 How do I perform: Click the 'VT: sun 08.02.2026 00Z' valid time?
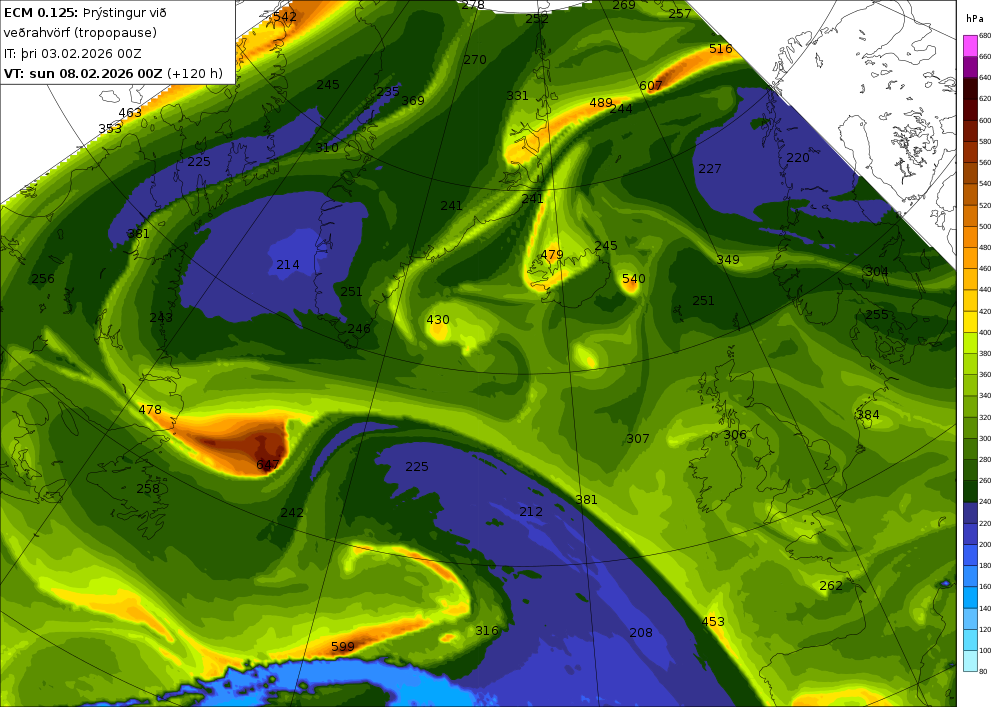[83, 73]
